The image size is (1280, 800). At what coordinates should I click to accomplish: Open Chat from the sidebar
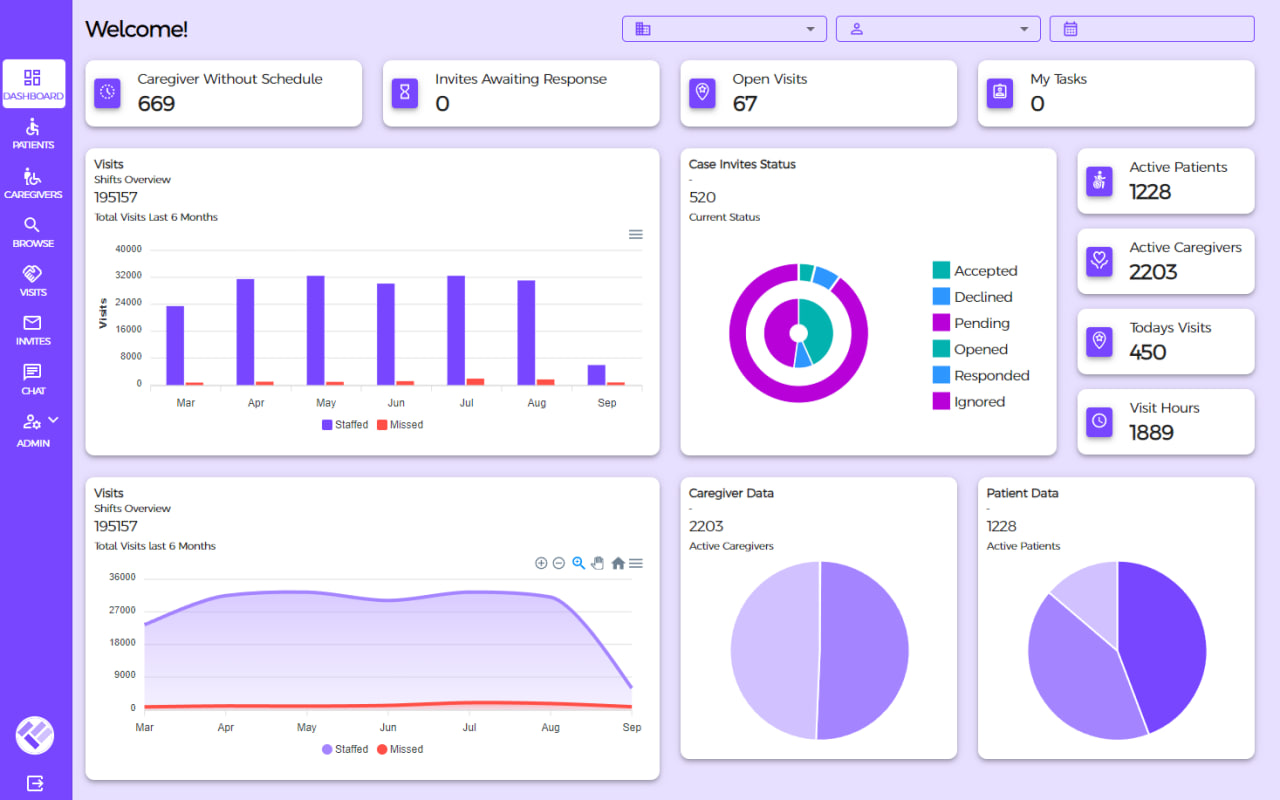click(x=34, y=376)
